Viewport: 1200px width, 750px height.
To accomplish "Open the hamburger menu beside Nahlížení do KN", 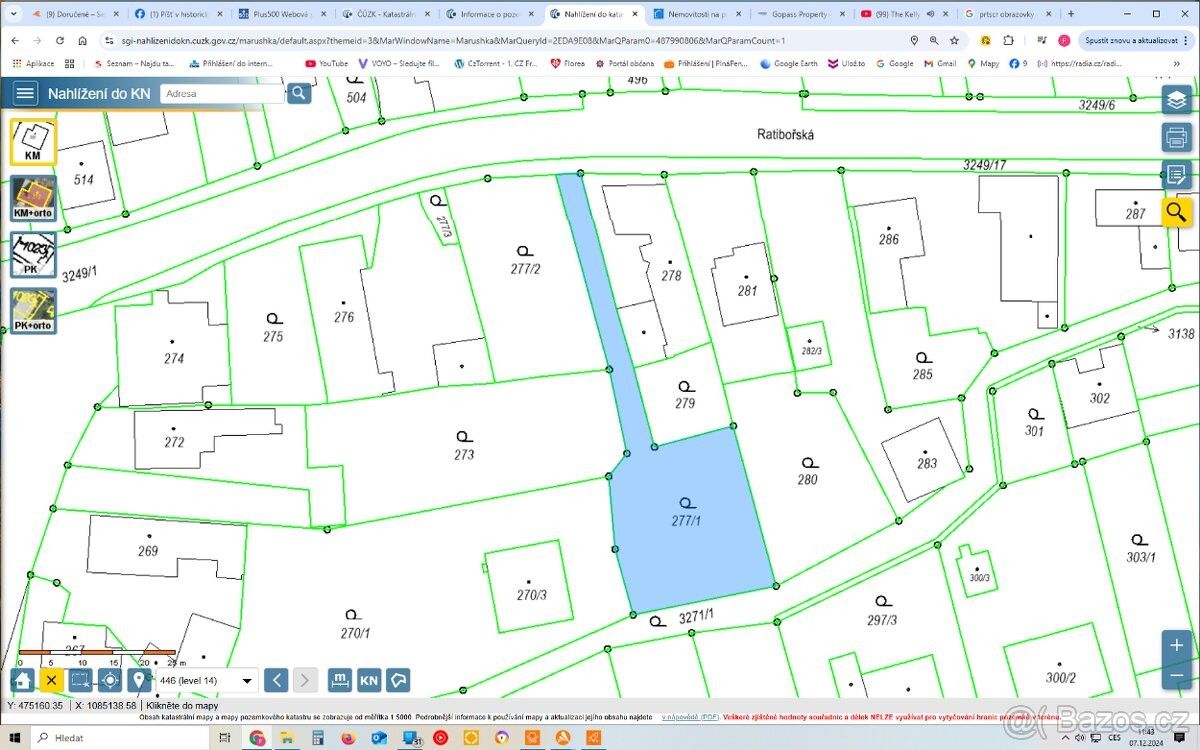I will point(25,94).
